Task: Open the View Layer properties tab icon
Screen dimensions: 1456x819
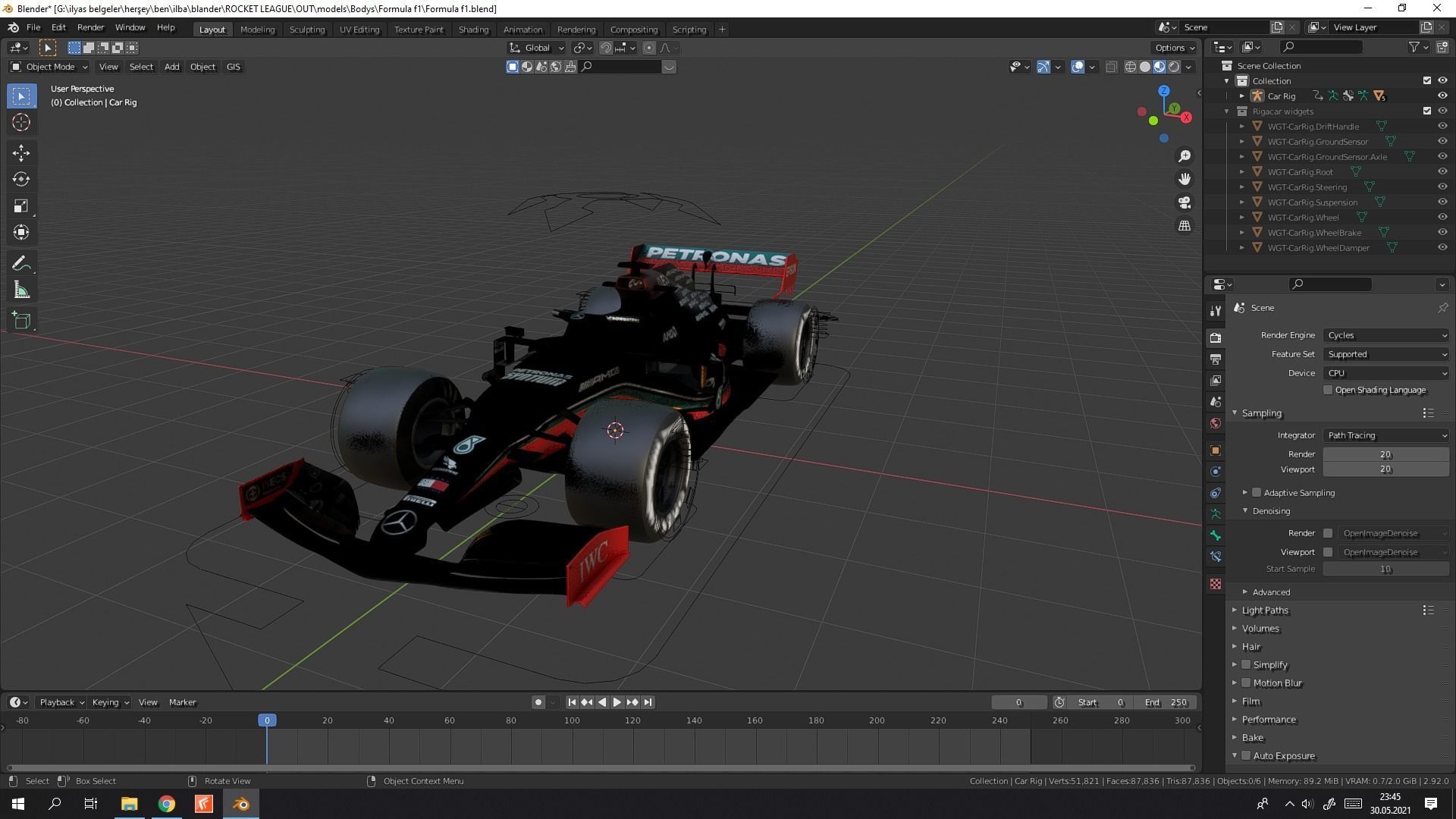Action: point(1216,380)
